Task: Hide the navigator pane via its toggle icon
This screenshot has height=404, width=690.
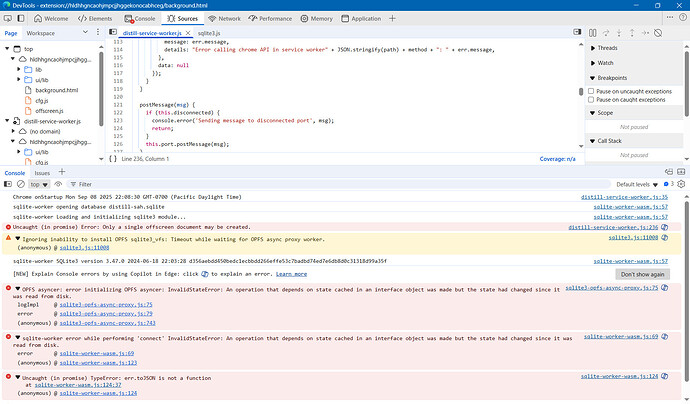Action: pyautogui.click(x=113, y=32)
